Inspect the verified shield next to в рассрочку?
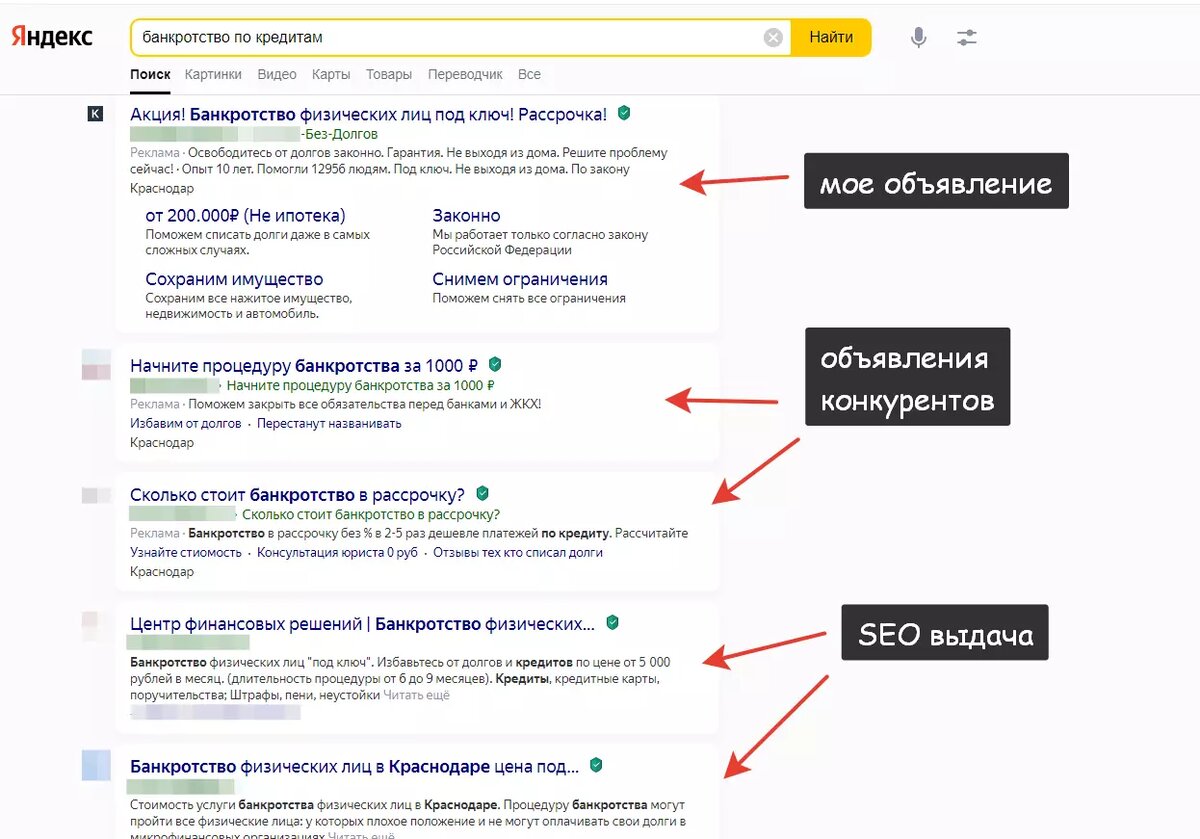Viewport: 1200px width, 839px height. pyautogui.click(x=482, y=493)
